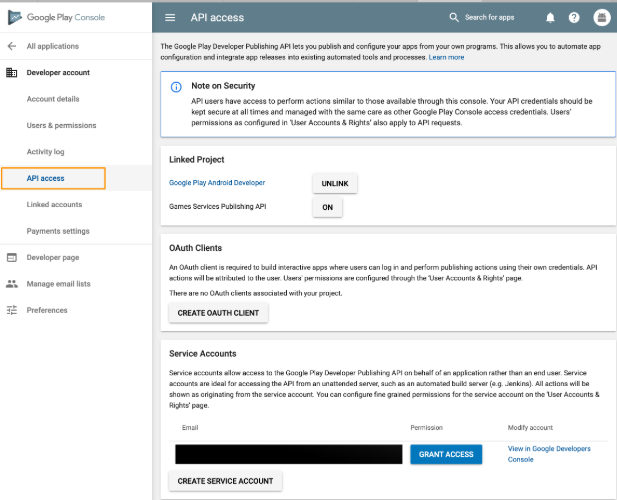Click the Games Services Publishing API label
617x500 pixels.
[218, 207]
